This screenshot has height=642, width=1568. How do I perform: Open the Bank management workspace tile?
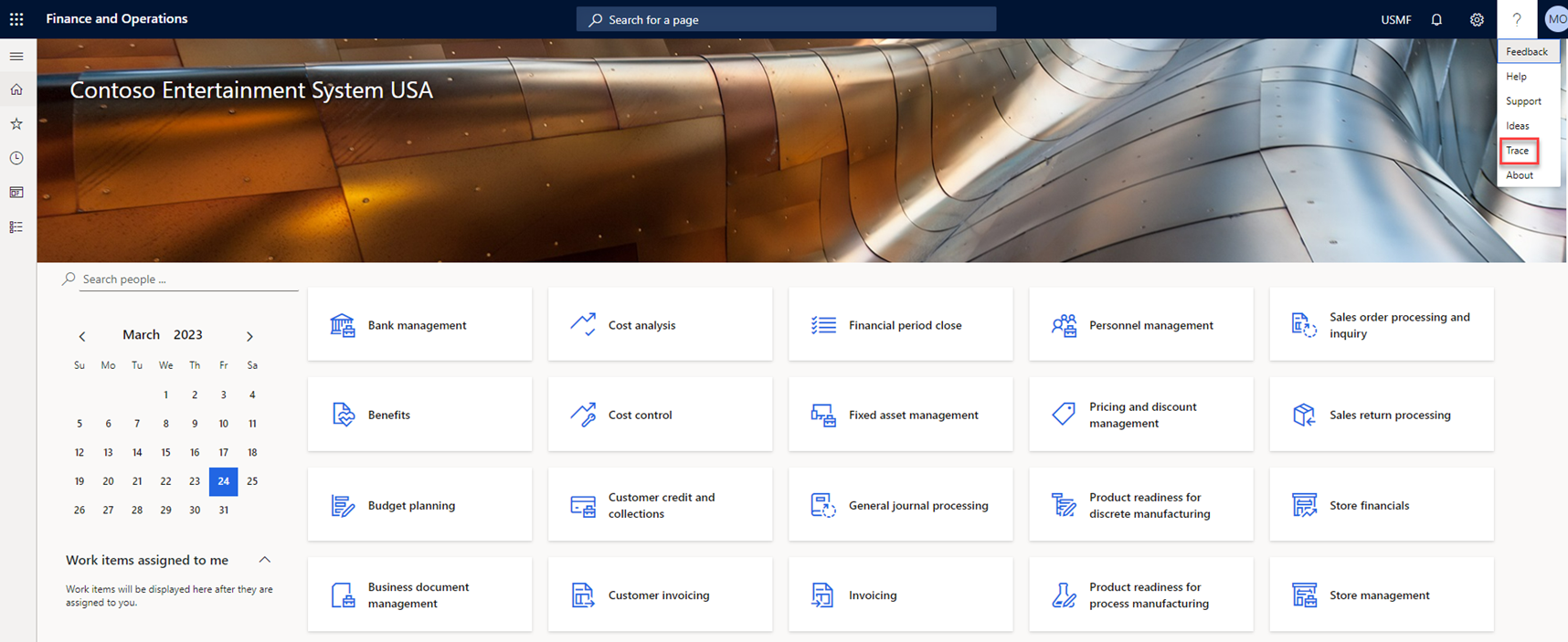(419, 325)
